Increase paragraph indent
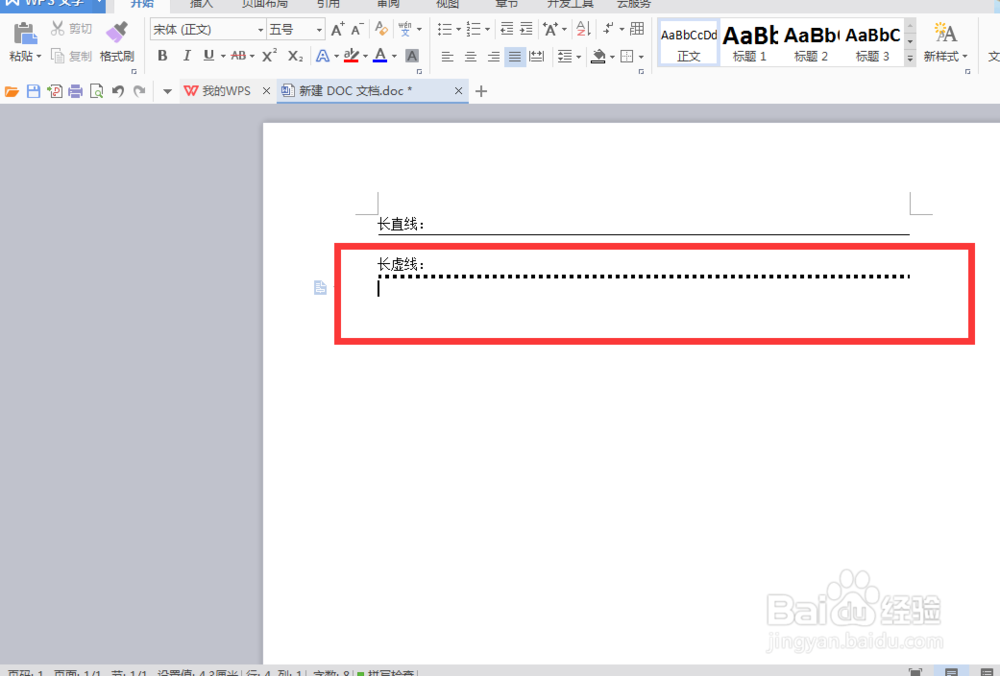1000x676 pixels. pyautogui.click(x=526, y=29)
